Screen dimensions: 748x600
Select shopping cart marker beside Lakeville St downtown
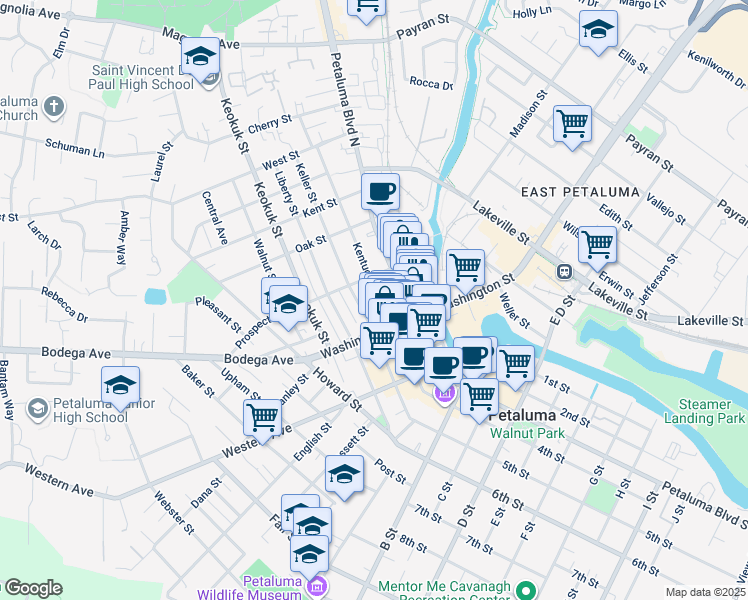tap(465, 268)
